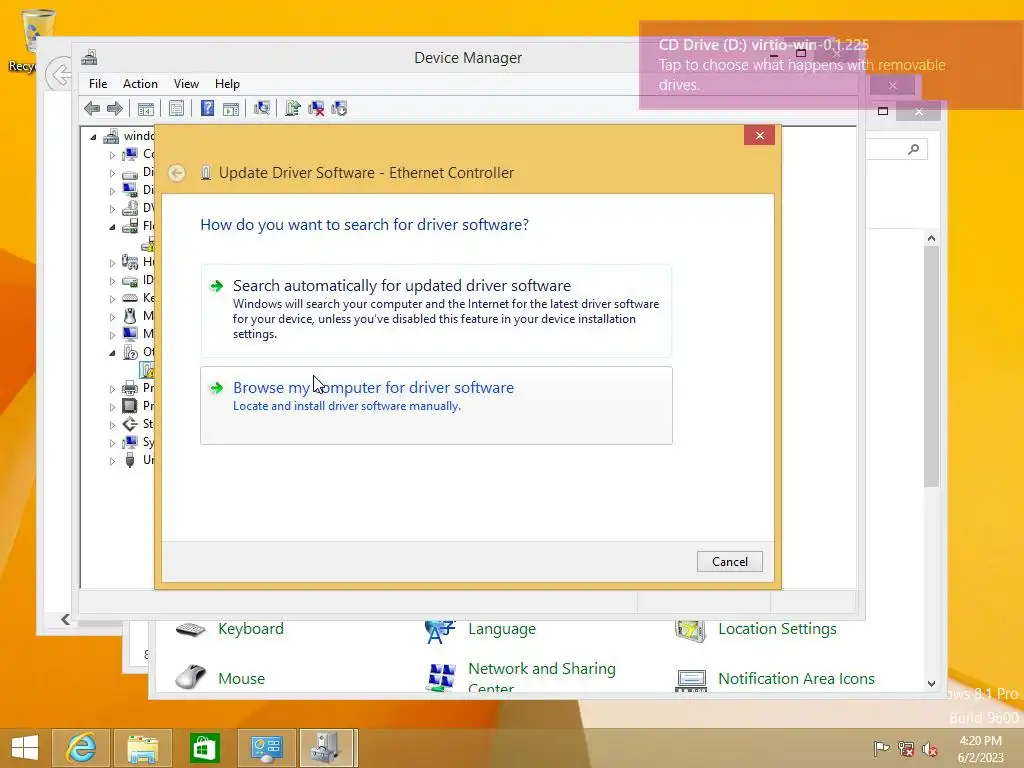The height and width of the screenshot is (768, 1024).
Task: Select the USB controllers plug icon in device tree
Action: click(130, 460)
